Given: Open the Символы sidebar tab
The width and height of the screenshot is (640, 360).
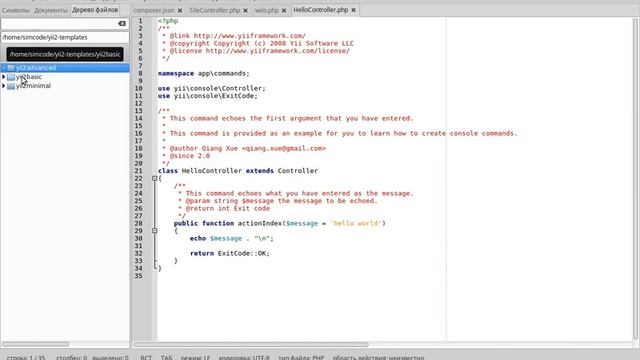Looking at the screenshot, I should pyautogui.click(x=16, y=10).
